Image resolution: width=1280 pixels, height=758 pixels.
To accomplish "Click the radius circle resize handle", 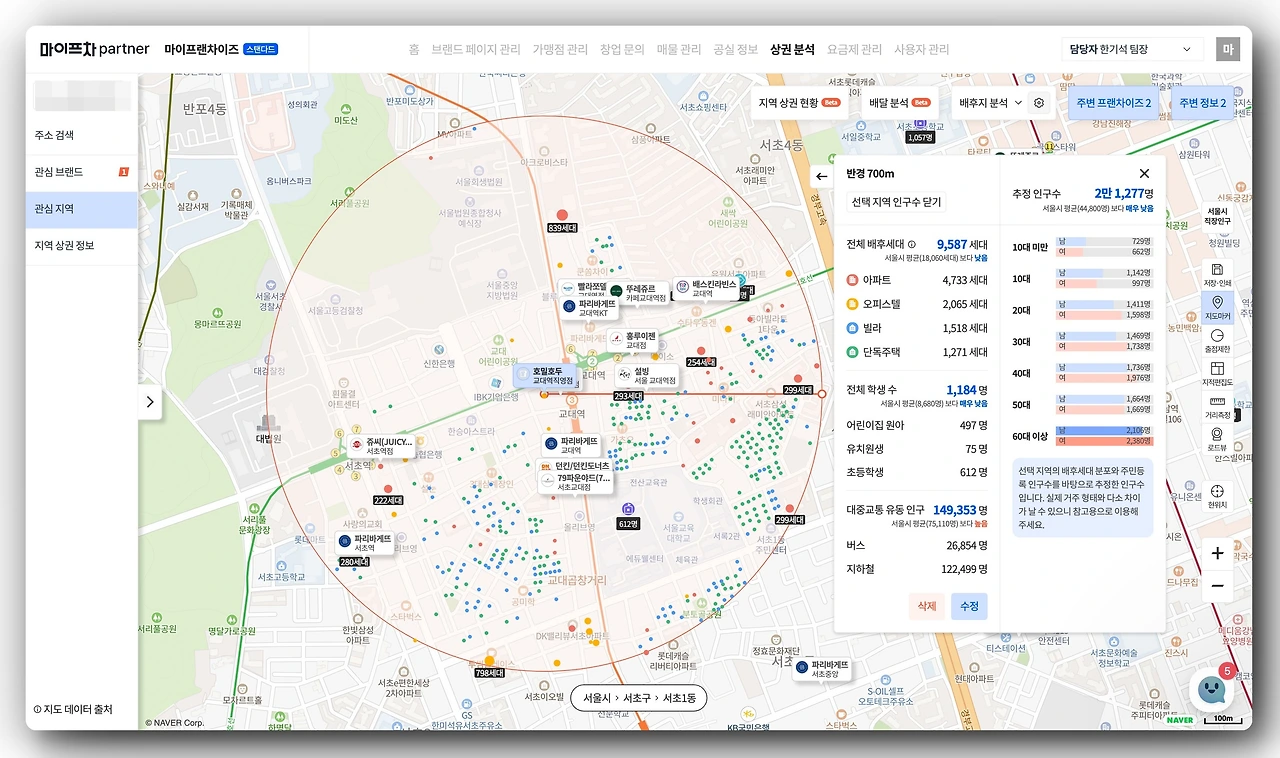I will click(822, 394).
